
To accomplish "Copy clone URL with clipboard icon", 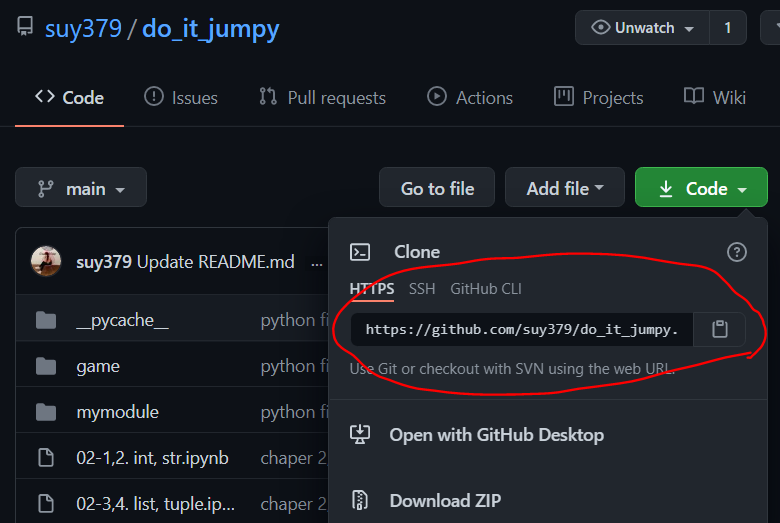I will [719, 329].
